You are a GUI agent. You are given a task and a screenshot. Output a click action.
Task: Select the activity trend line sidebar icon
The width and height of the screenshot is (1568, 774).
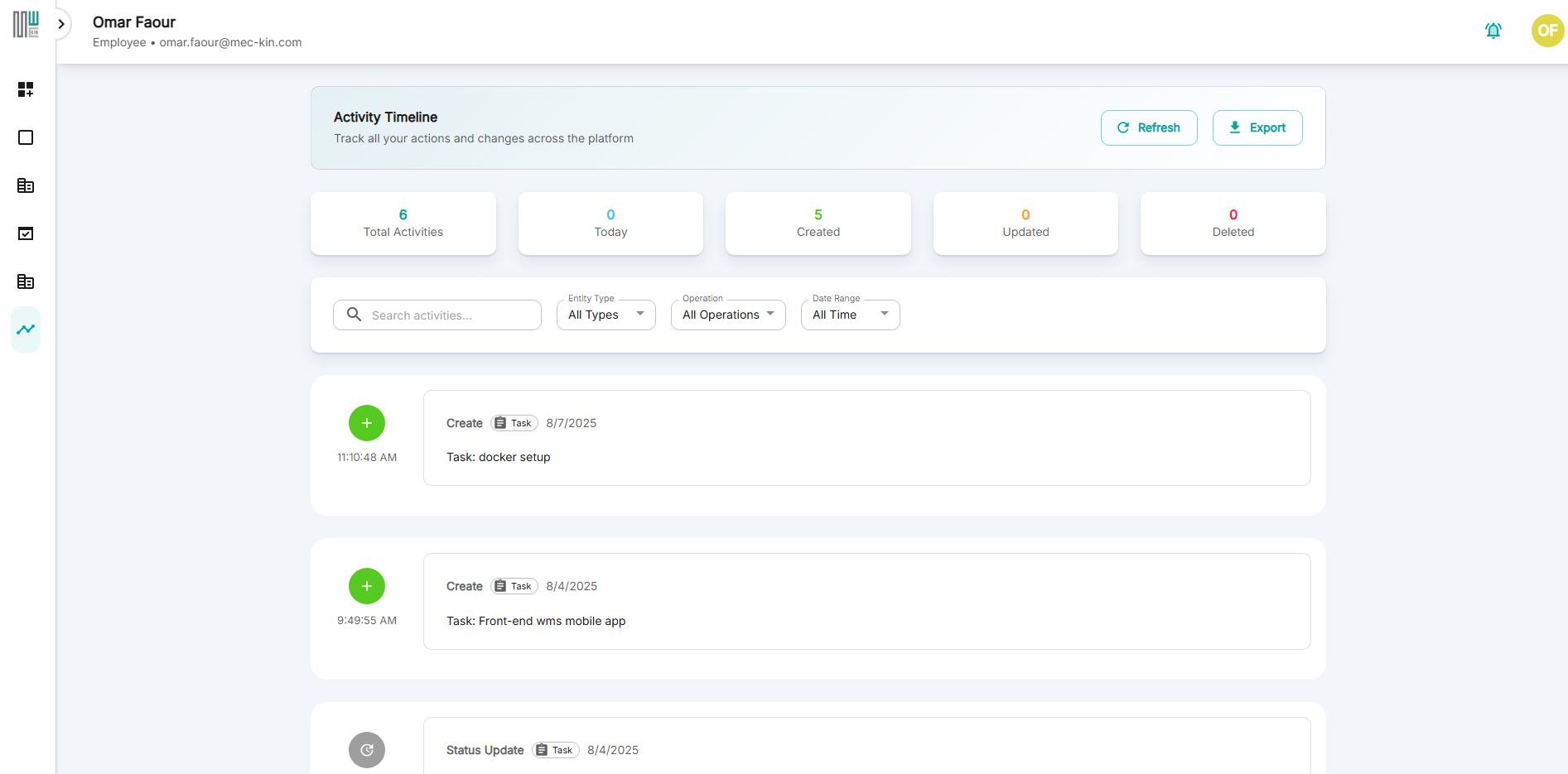(x=26, y=329)
